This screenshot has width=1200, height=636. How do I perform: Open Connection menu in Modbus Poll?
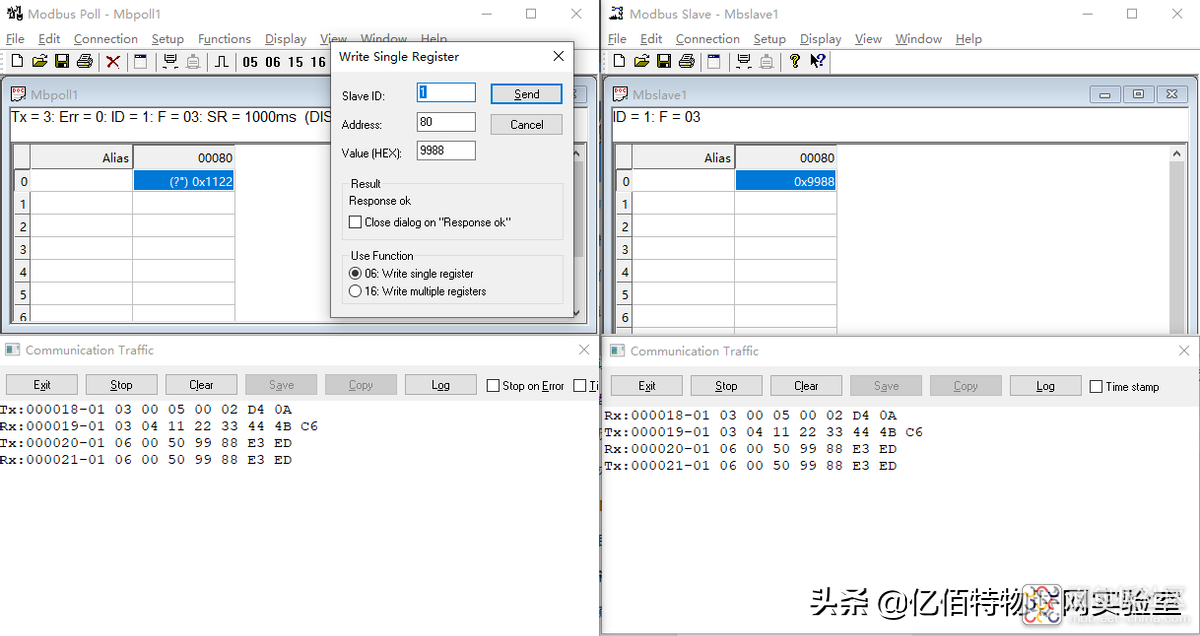(106, 39)
